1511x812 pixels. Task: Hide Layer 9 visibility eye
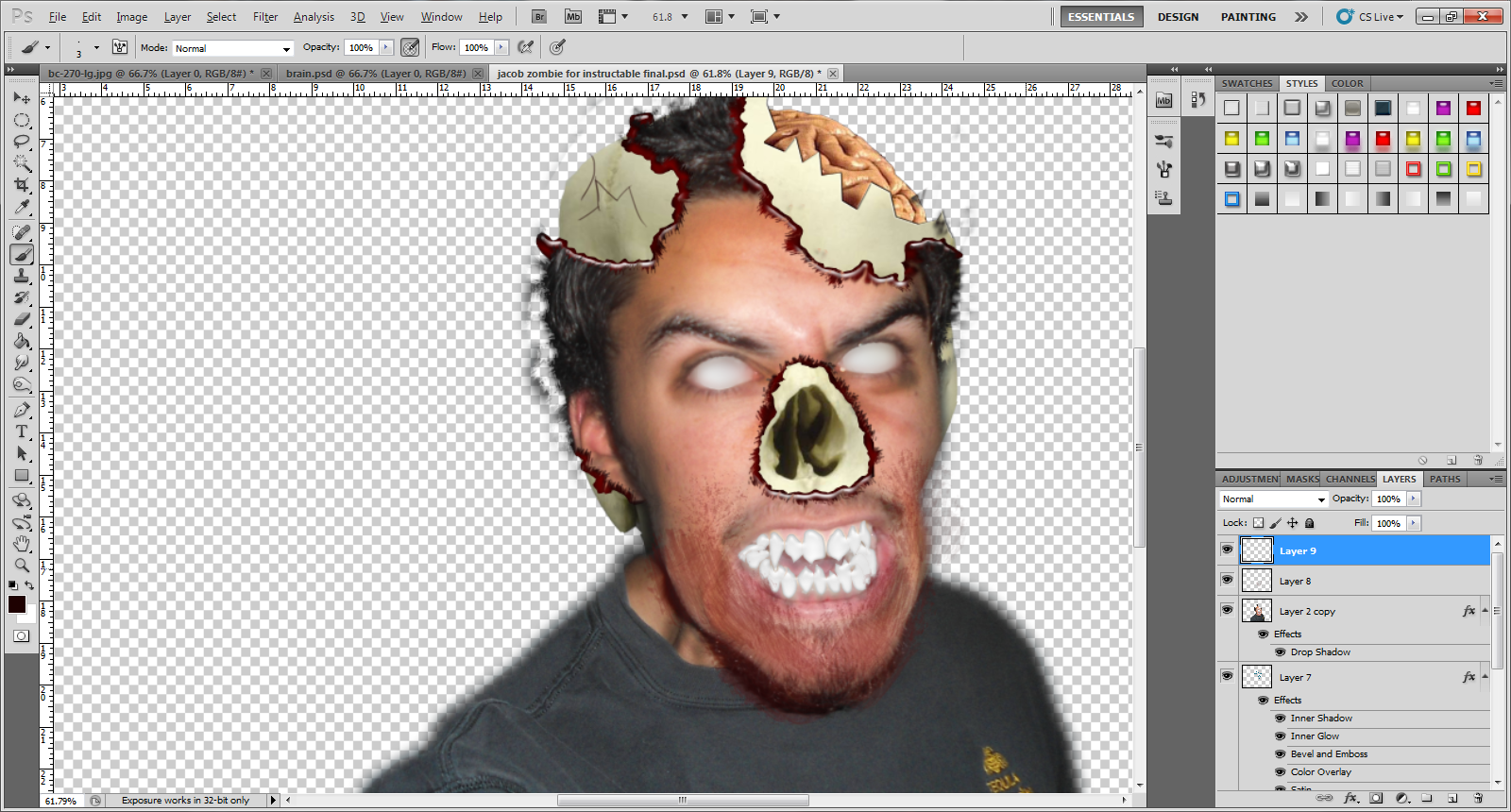click(x=1227, y=550)
